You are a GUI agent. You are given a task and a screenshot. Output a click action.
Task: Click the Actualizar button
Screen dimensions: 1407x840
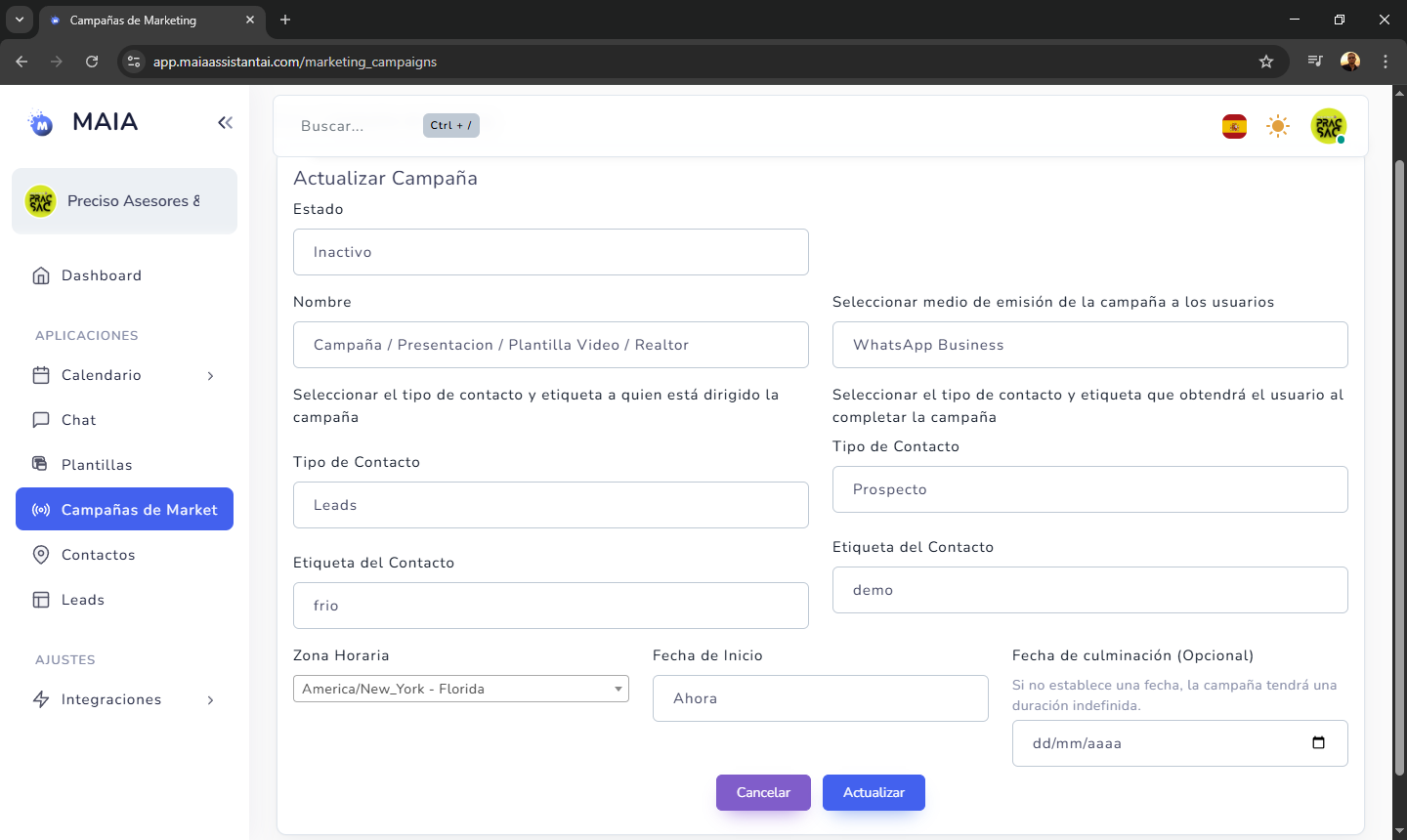coord(874,792)
